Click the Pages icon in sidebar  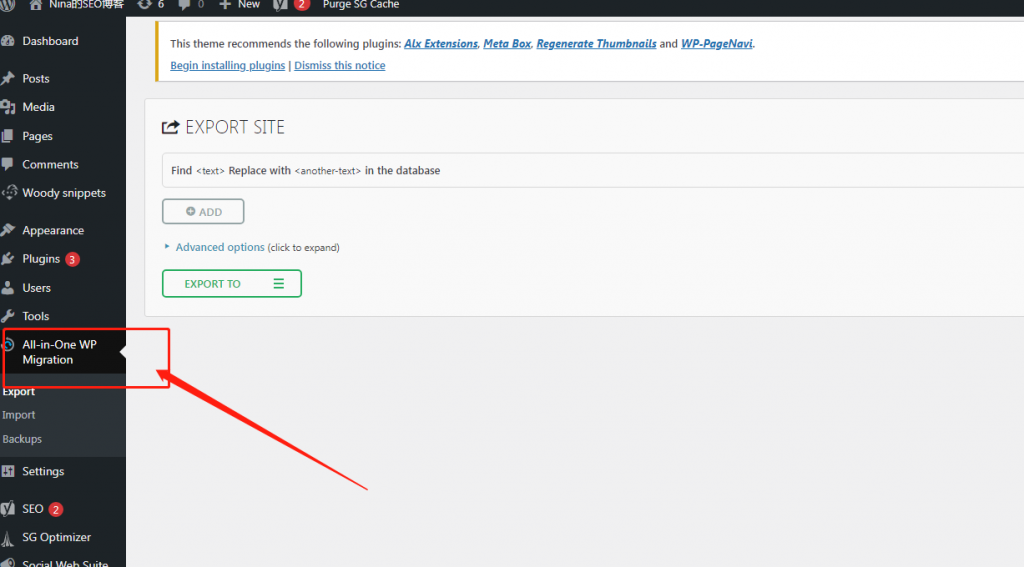(x=7, y=136)
